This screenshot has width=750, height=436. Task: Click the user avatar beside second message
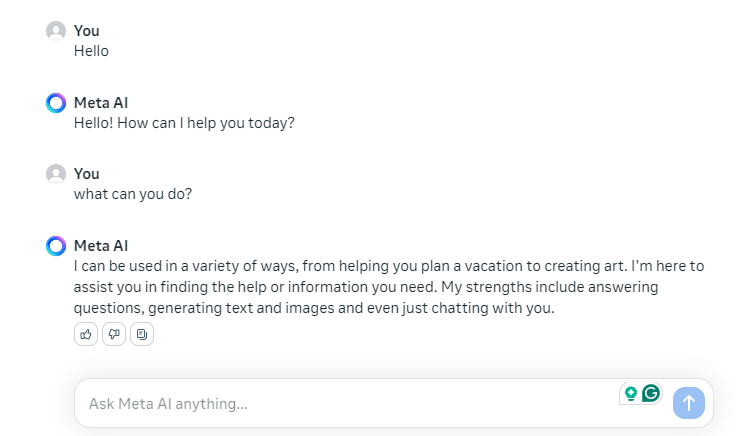[x=56, y=174]
